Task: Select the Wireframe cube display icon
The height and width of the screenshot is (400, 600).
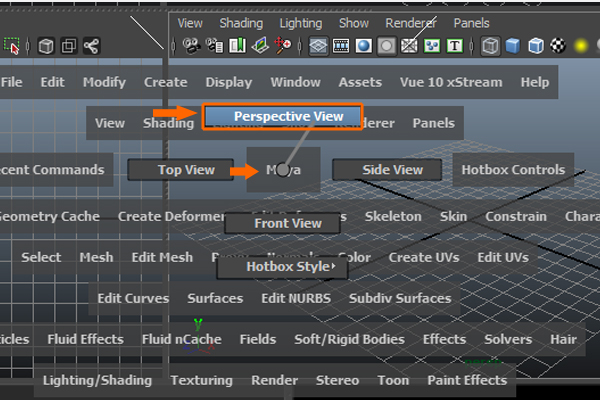Action: 490,46
